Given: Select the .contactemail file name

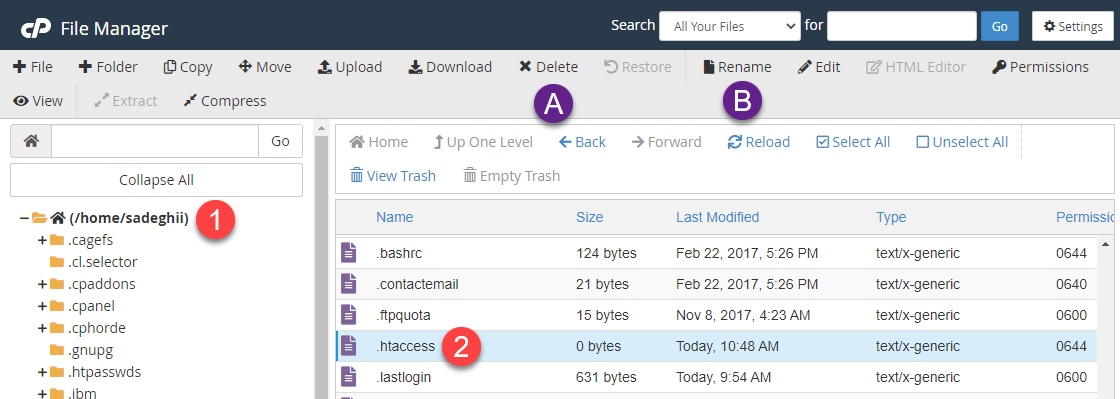Looking at the screenshot, I should (x=417, y=284).
